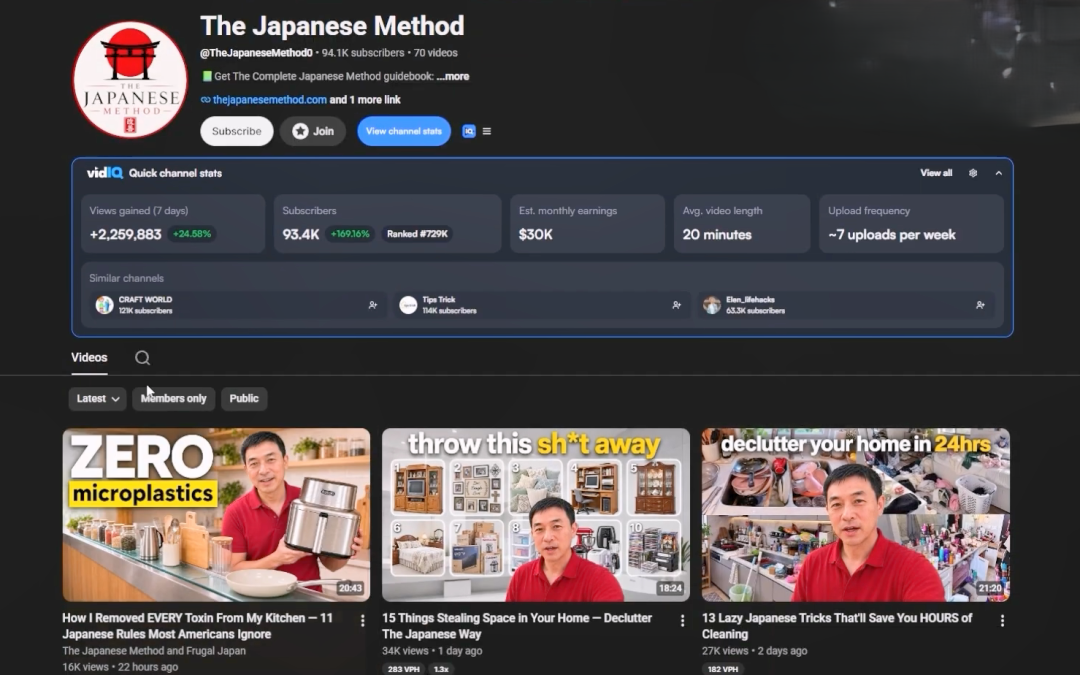Click the 283 VPH badge
This screenshot has width=1080, height=675.
404,669
